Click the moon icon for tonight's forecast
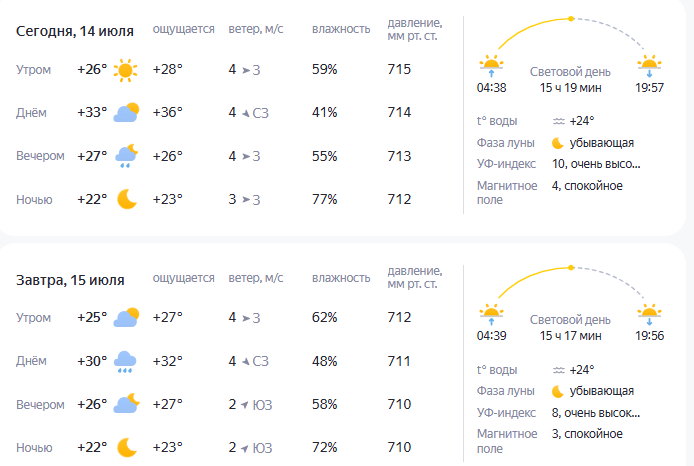 [127, 199]
